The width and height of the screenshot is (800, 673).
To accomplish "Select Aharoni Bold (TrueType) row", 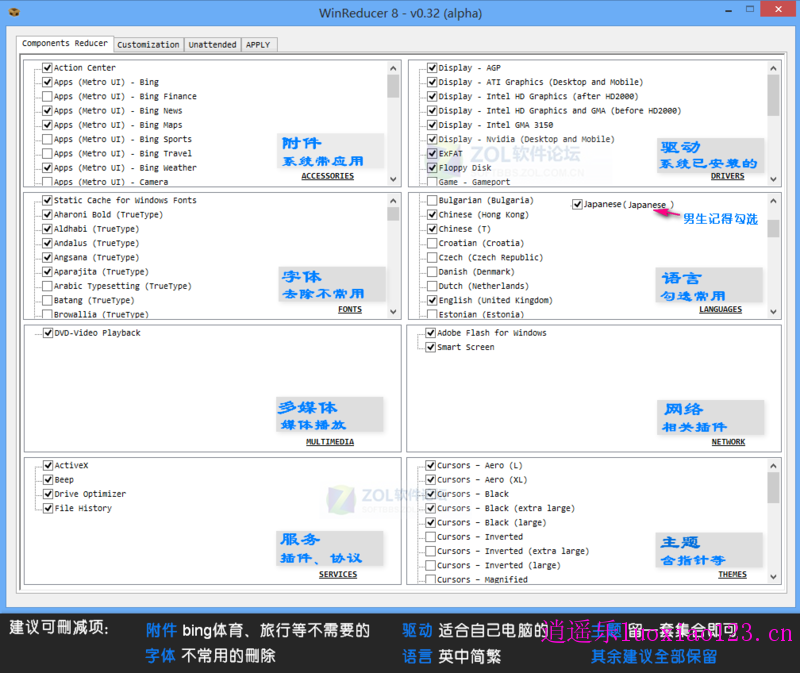I will (108, 214).
